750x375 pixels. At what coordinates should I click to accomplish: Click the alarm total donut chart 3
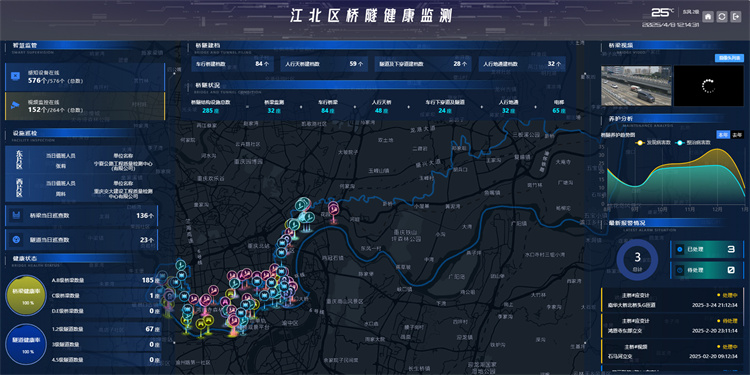click(637, 259)
